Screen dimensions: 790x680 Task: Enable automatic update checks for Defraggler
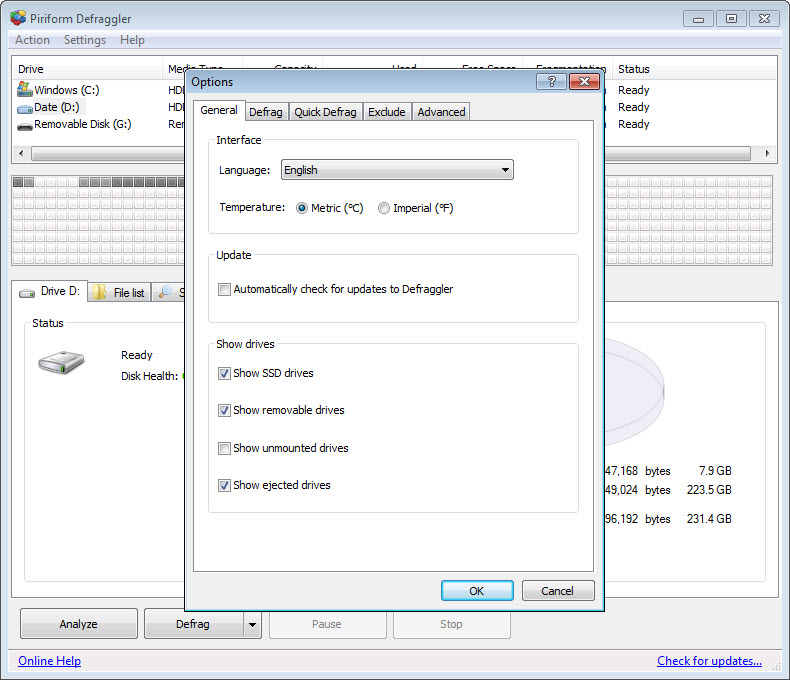[x=224, y=289]
